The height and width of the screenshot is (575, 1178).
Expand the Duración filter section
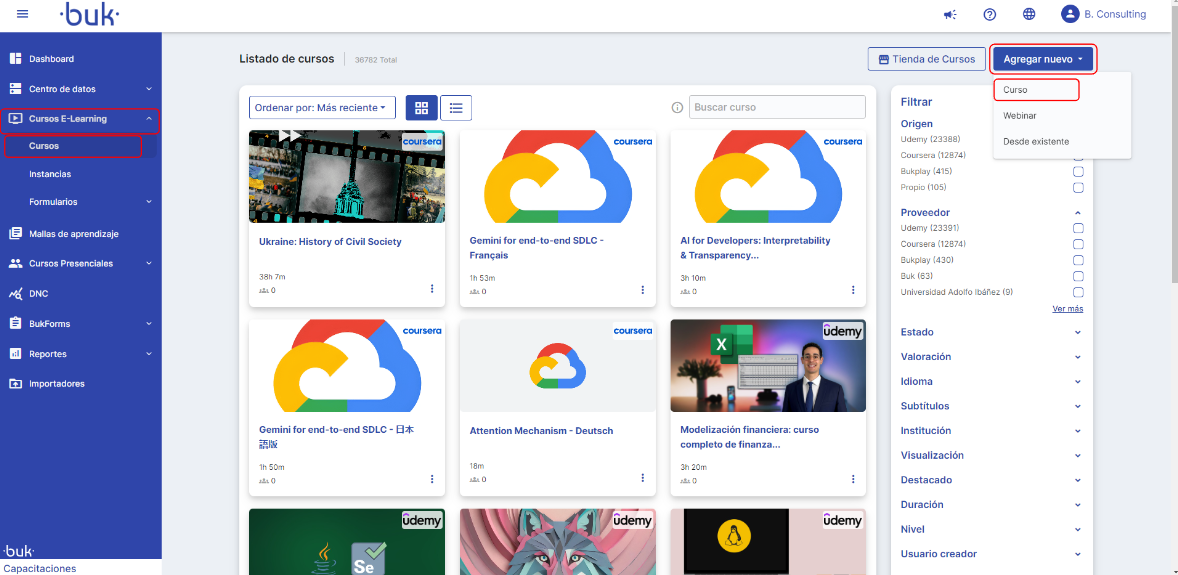click(x=1077, y=504)
